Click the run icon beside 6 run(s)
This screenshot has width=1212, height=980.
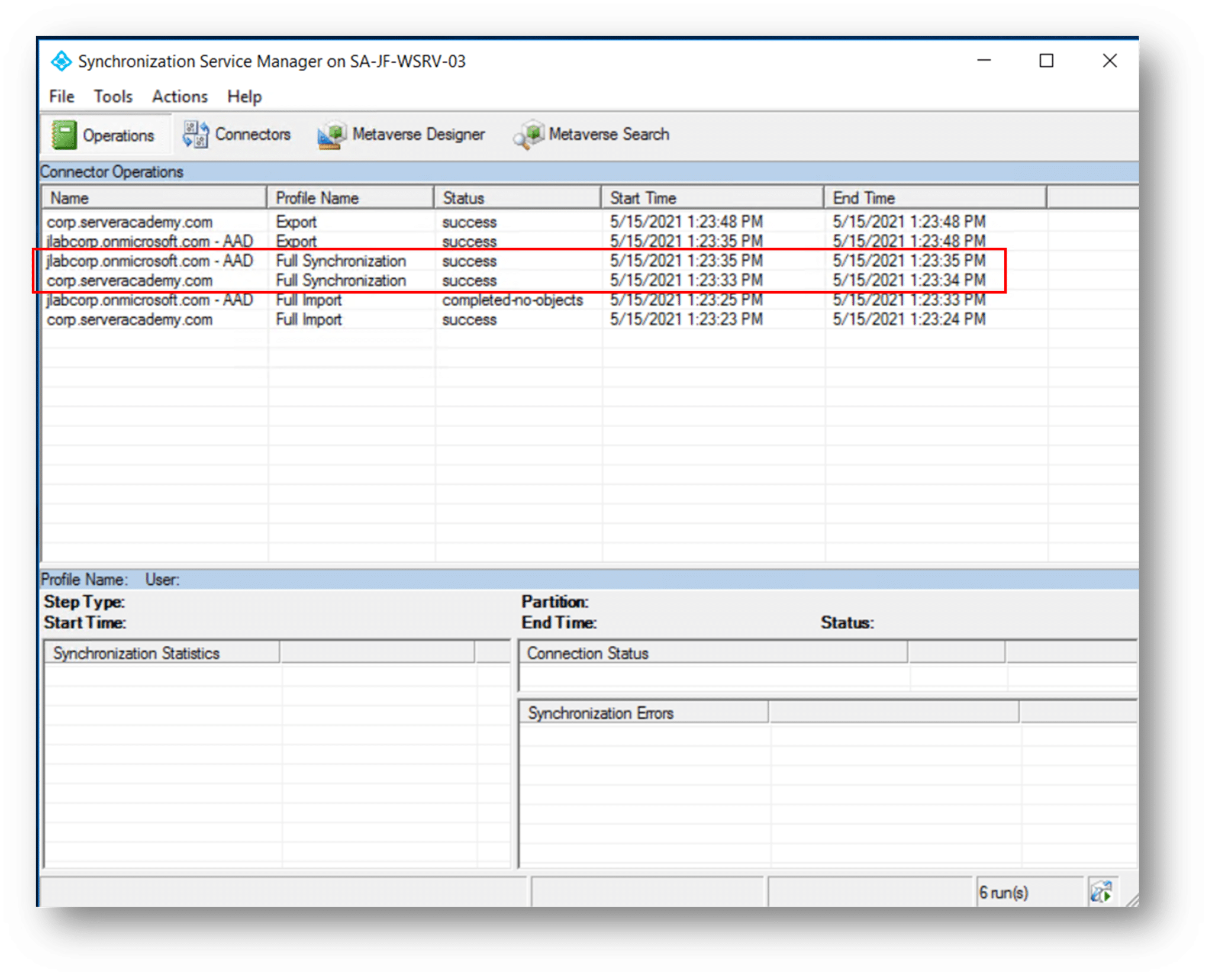(1103, 891)
